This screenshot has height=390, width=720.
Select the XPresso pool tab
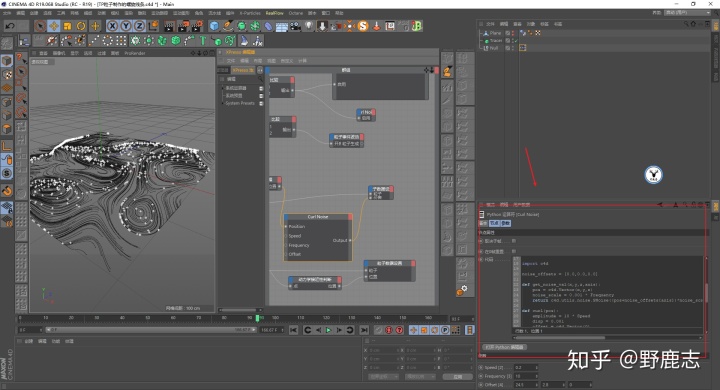tap(243, 70)
